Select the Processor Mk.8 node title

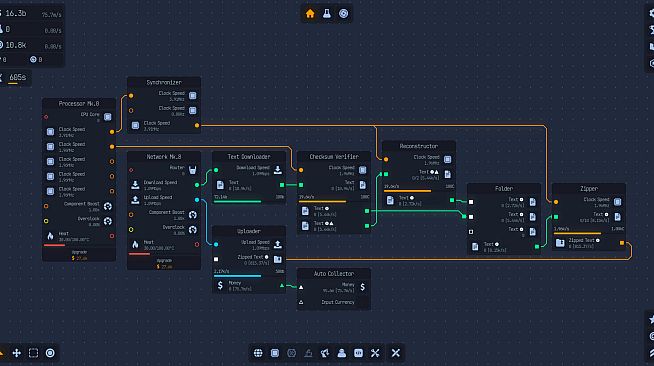tap(79, 103)
